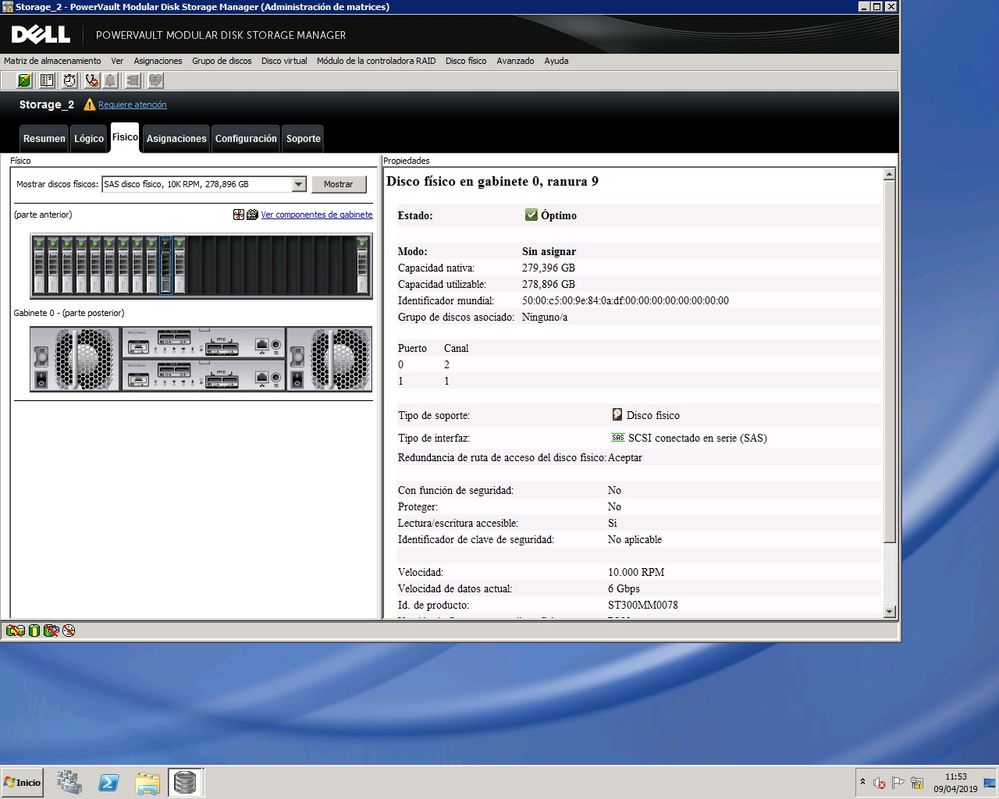Click the properties scrollbar down arrow
The height and width of the screenshot is (799, 999).
pos(889,612)
